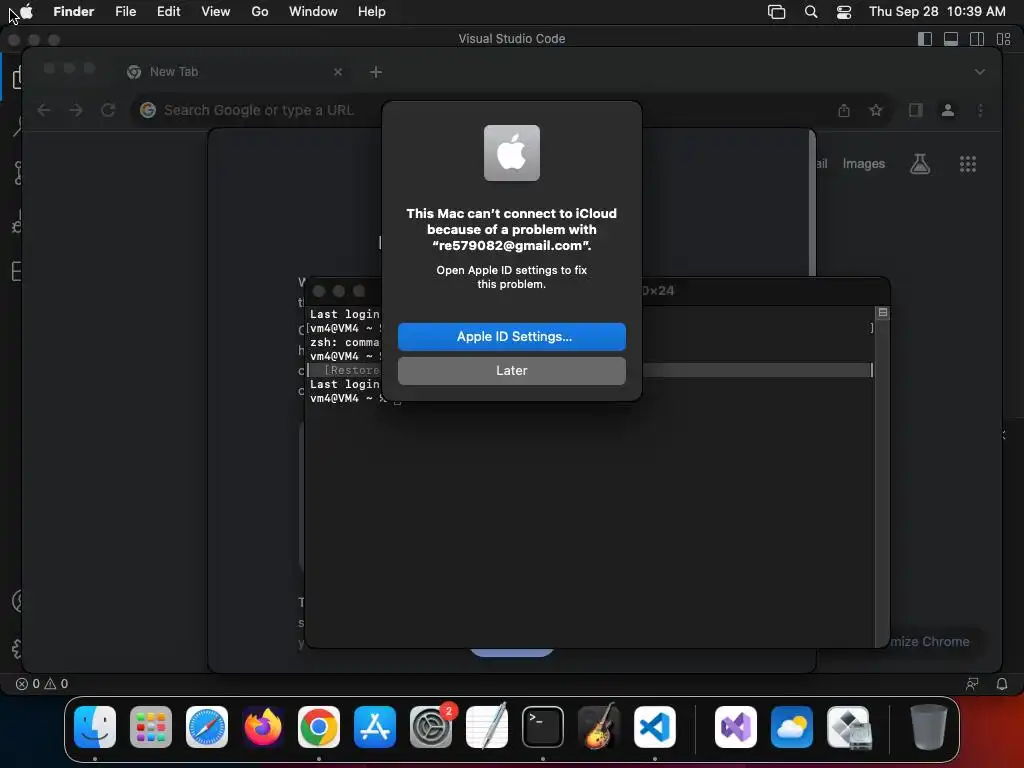
Task: Open the Trash in the Dock
Action: 929,727
